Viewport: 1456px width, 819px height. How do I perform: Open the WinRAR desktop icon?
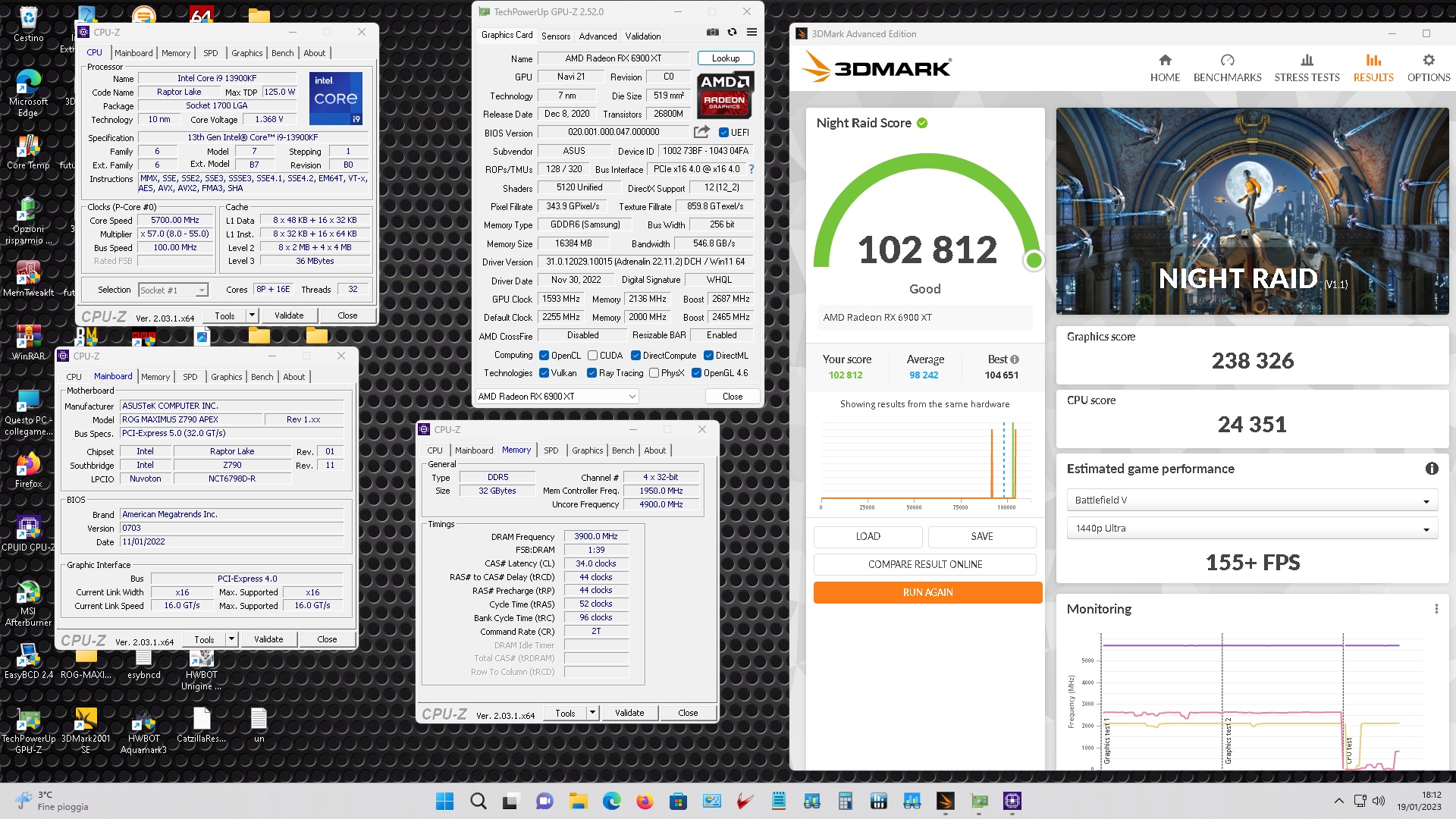click(x=28, y=342)
